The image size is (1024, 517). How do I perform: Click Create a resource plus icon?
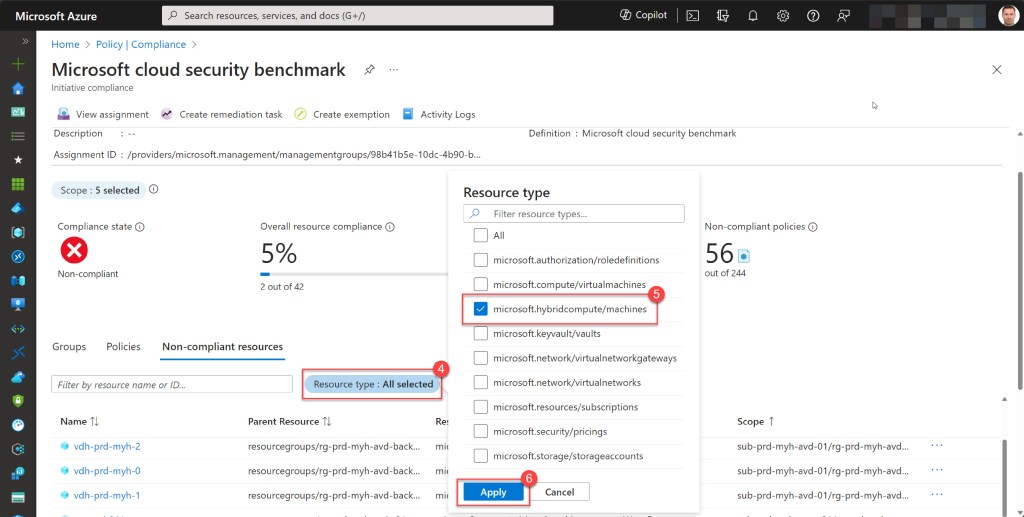(x=17, y=63)
